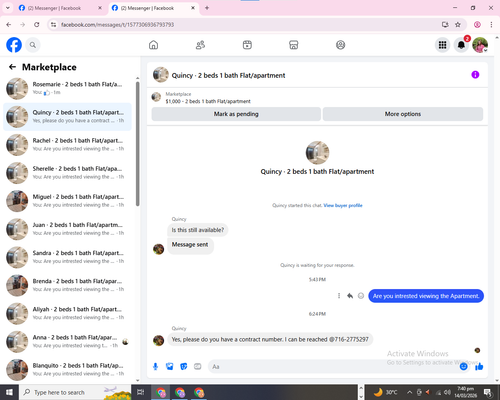Click the back arrow beside Marketplace
The image size is (500, 400).
[12, 67]
